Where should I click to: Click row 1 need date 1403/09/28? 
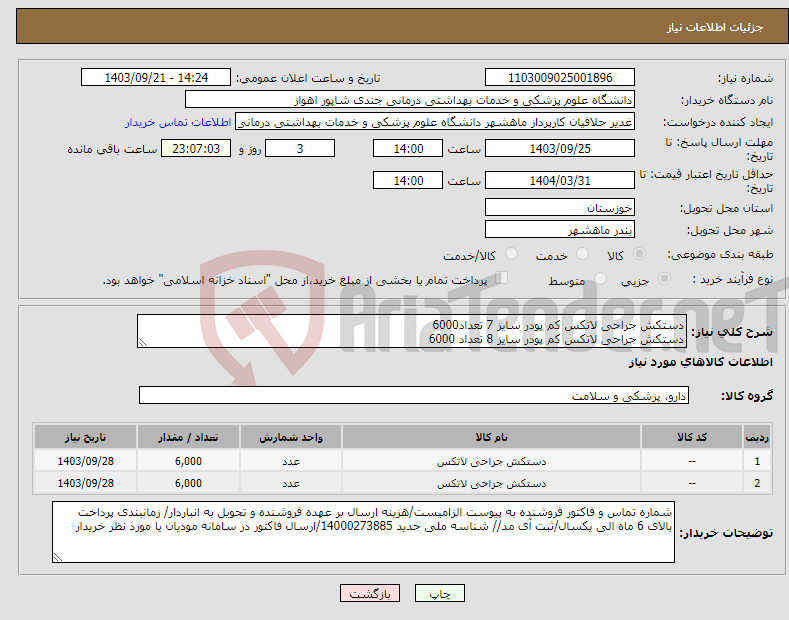[x=86, y=461]
